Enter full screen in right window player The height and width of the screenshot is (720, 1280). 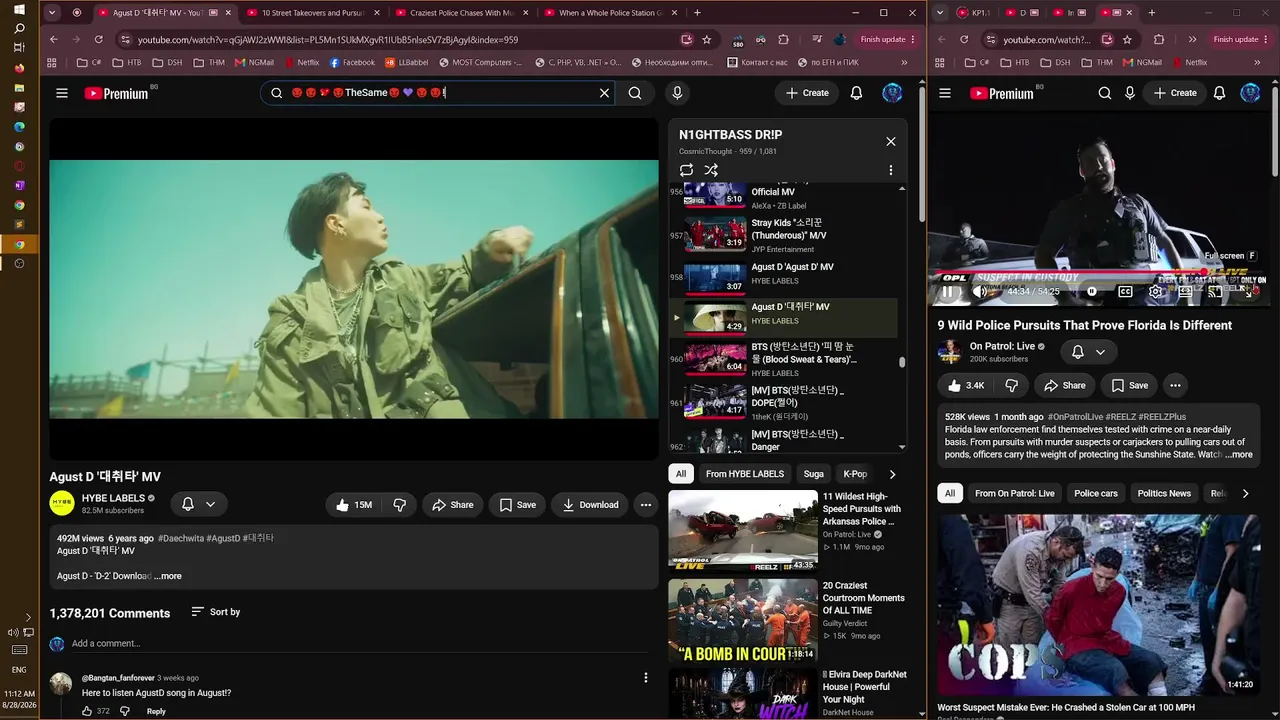[x=1250, y=291]
